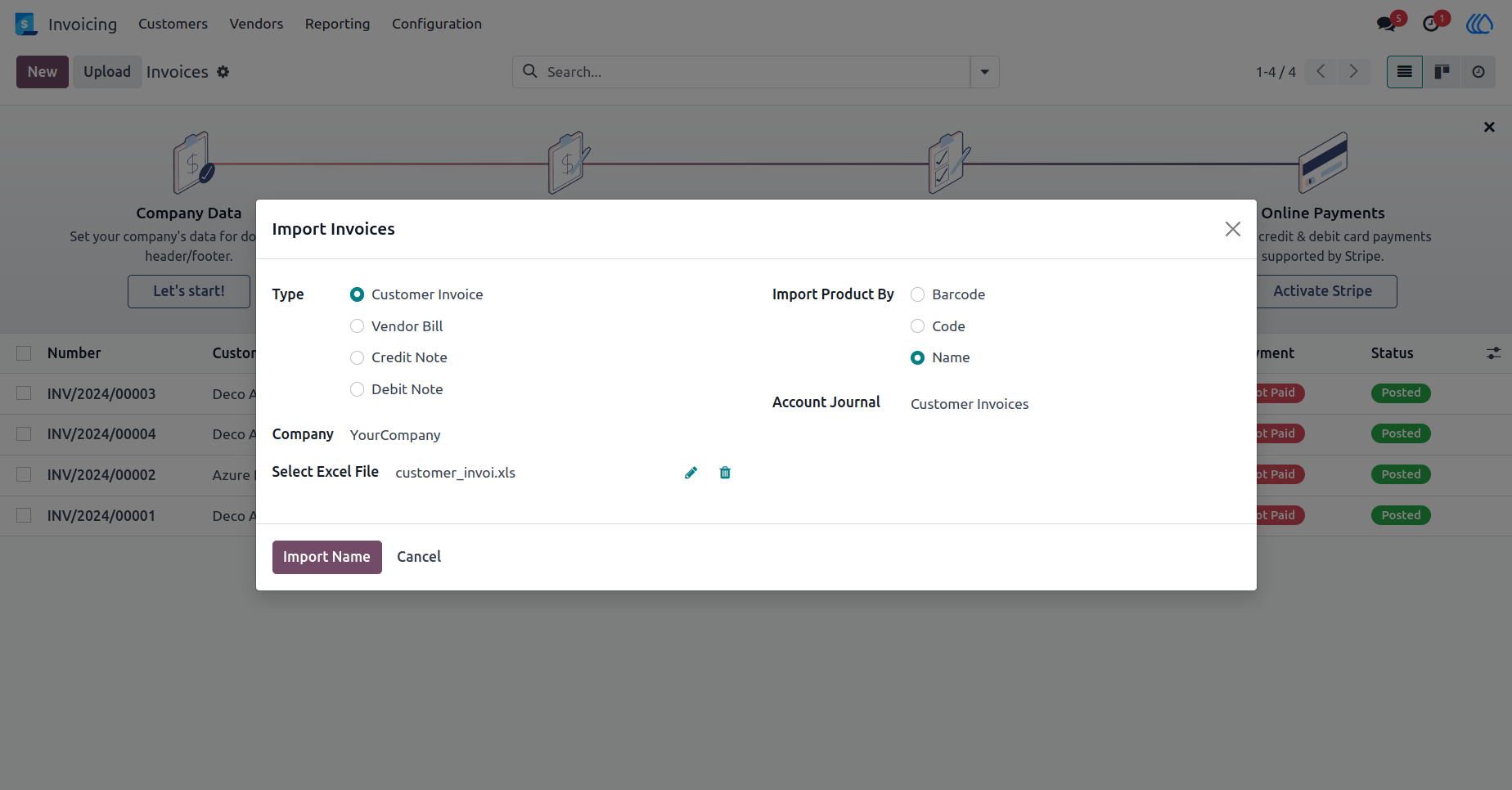Open invoice INV/2024/00001
1512x790 pixels.
(101, 516)
